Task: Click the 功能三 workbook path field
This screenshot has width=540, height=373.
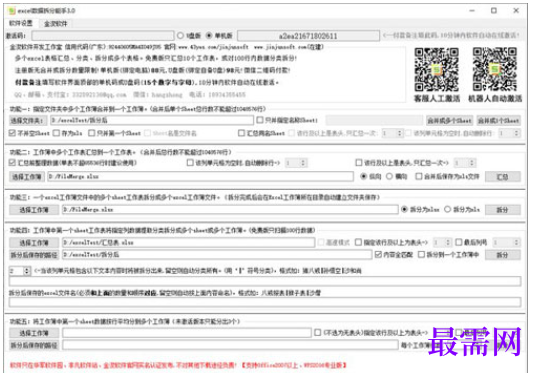Action: pos(230,210)
